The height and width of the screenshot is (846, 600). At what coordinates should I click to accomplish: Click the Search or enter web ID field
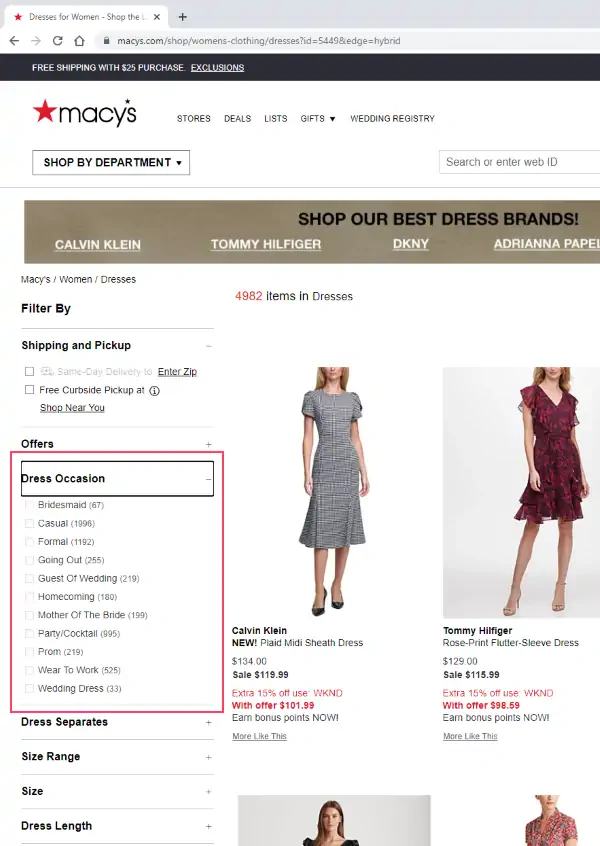pyautogui.click(x=520, y=162)
